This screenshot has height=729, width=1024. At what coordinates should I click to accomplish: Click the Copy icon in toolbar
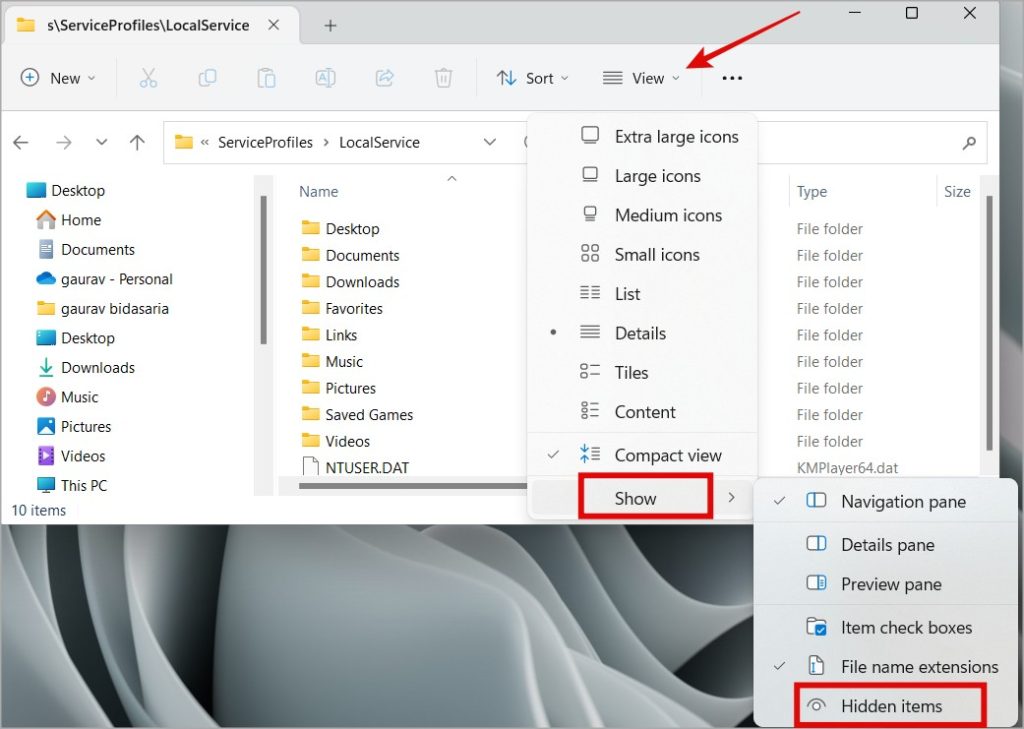(x=207, y=78)
